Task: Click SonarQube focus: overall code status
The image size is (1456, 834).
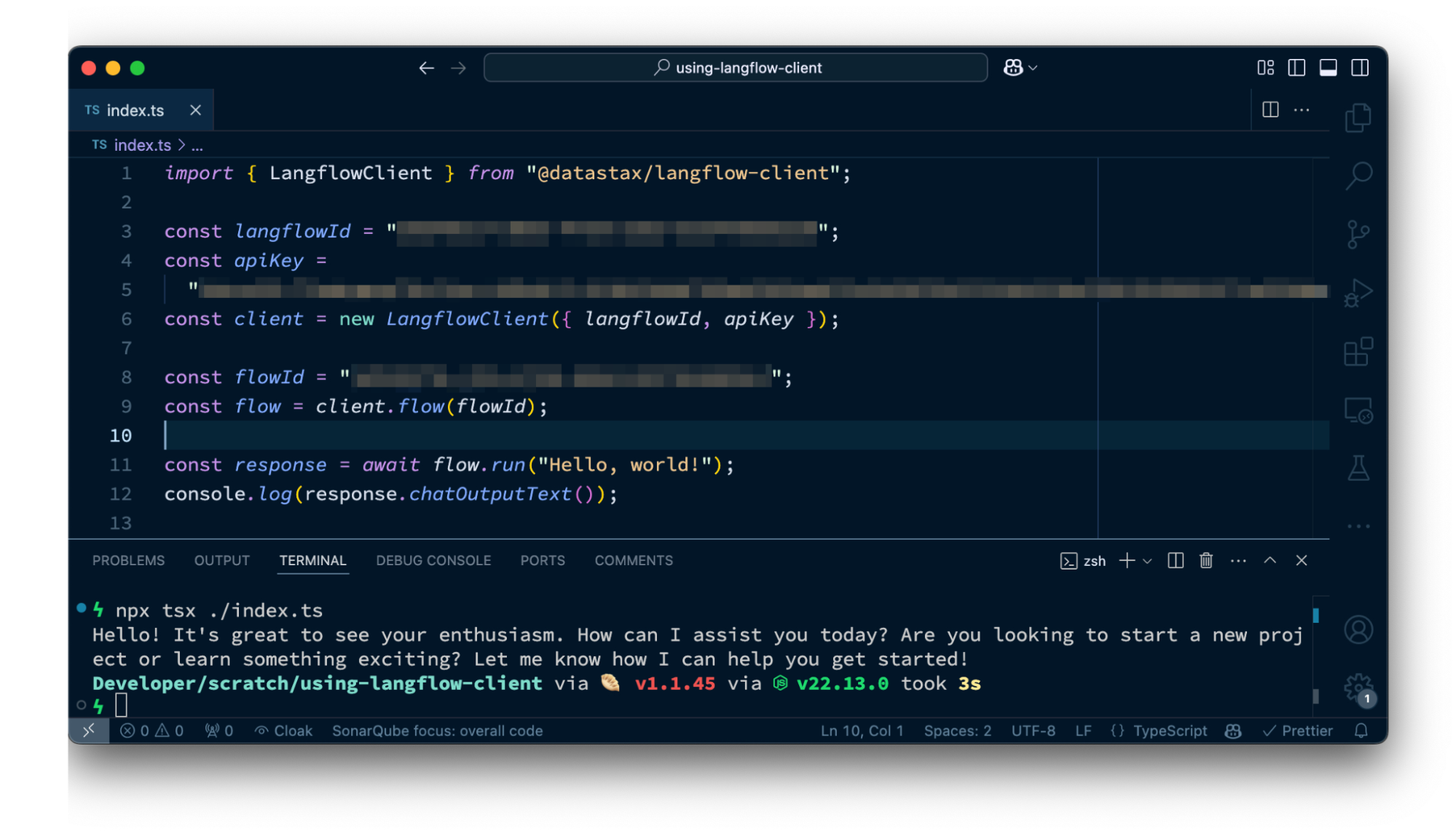Action: tap(438, 731)
